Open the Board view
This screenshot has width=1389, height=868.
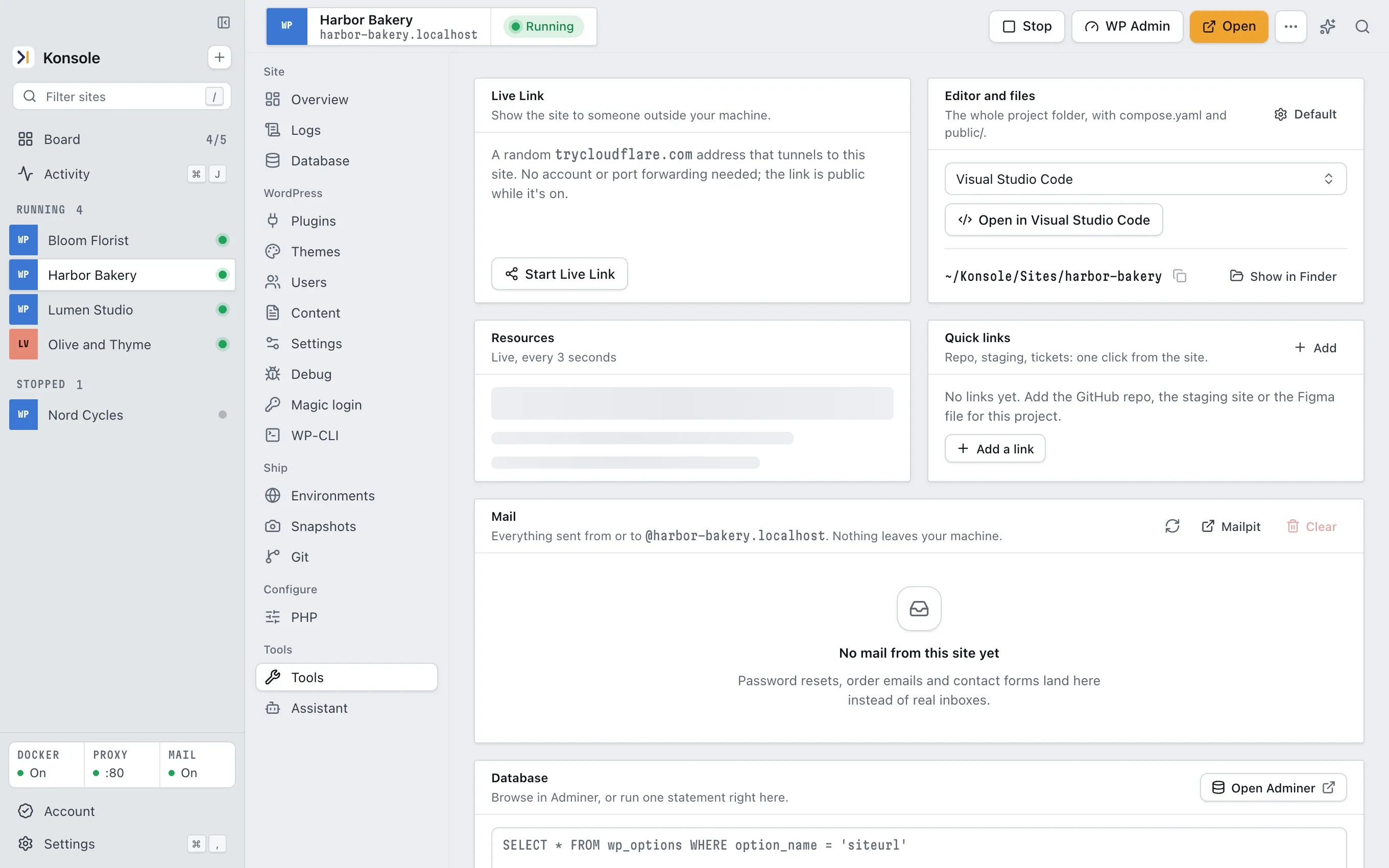tap(122, 139)
